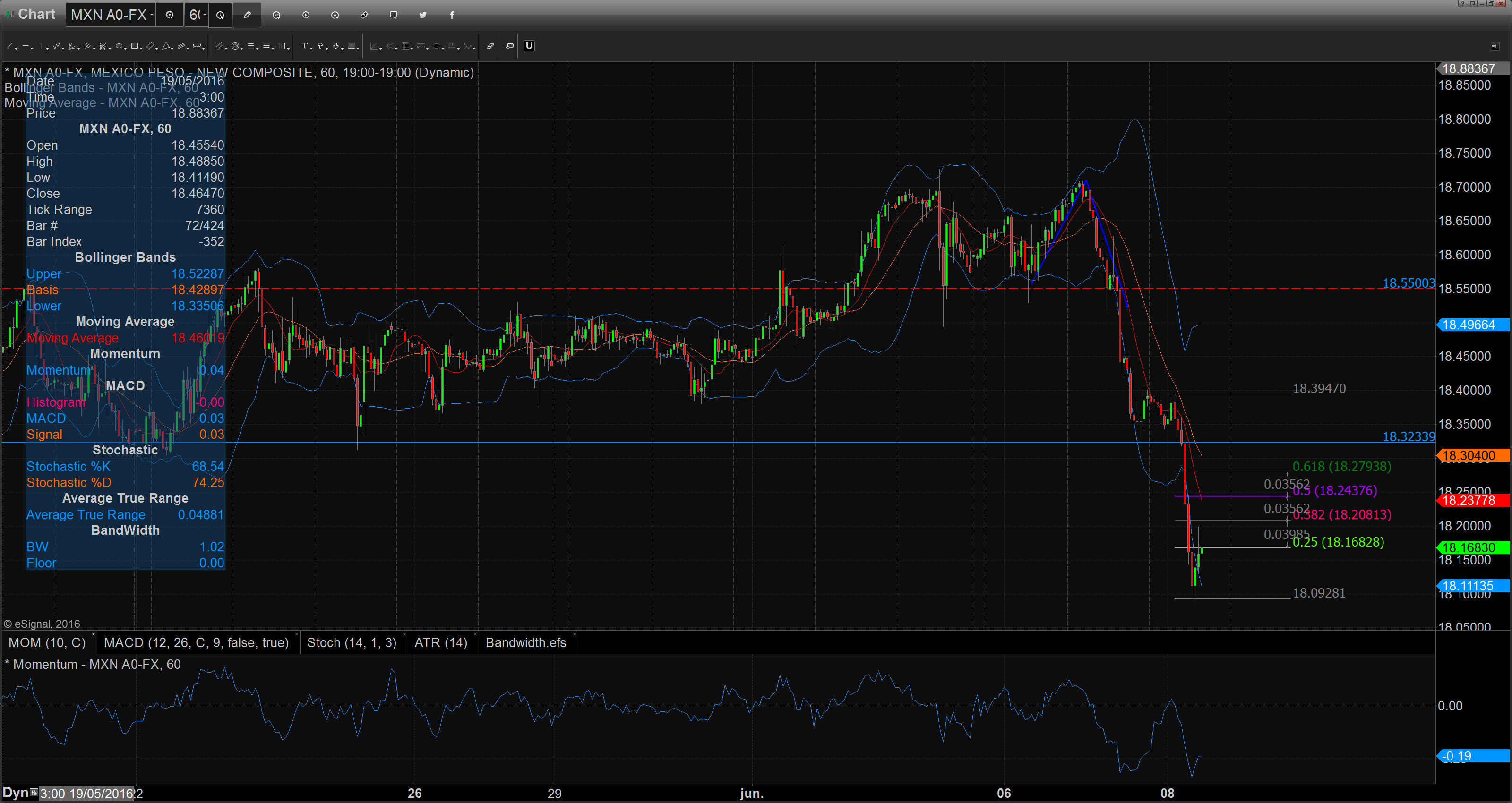Switch to the MACD study tab
The height and width of the screenshot is (803, 1512).
[x=196, y=643]
